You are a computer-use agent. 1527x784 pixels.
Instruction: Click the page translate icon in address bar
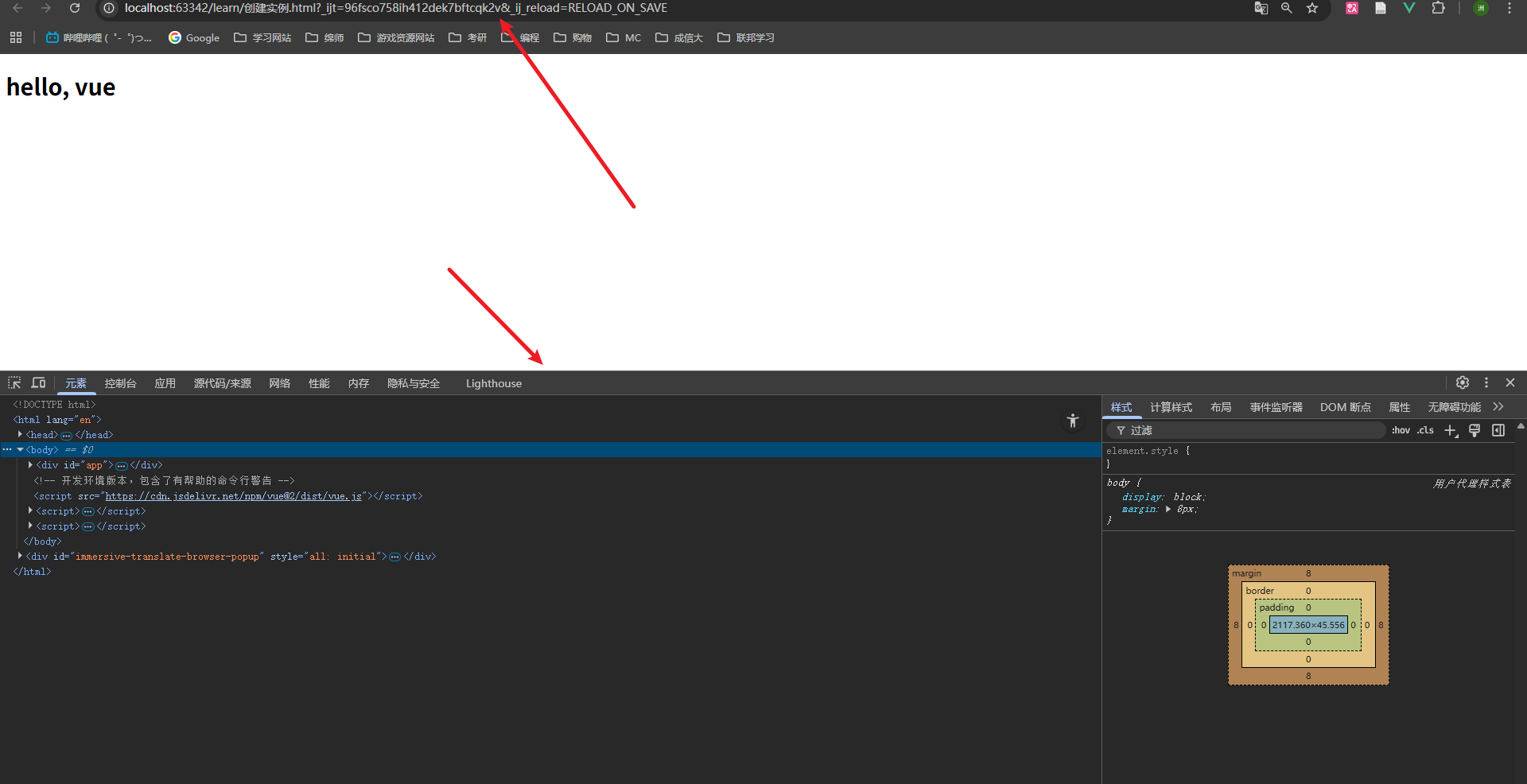tap(1261, 9)
